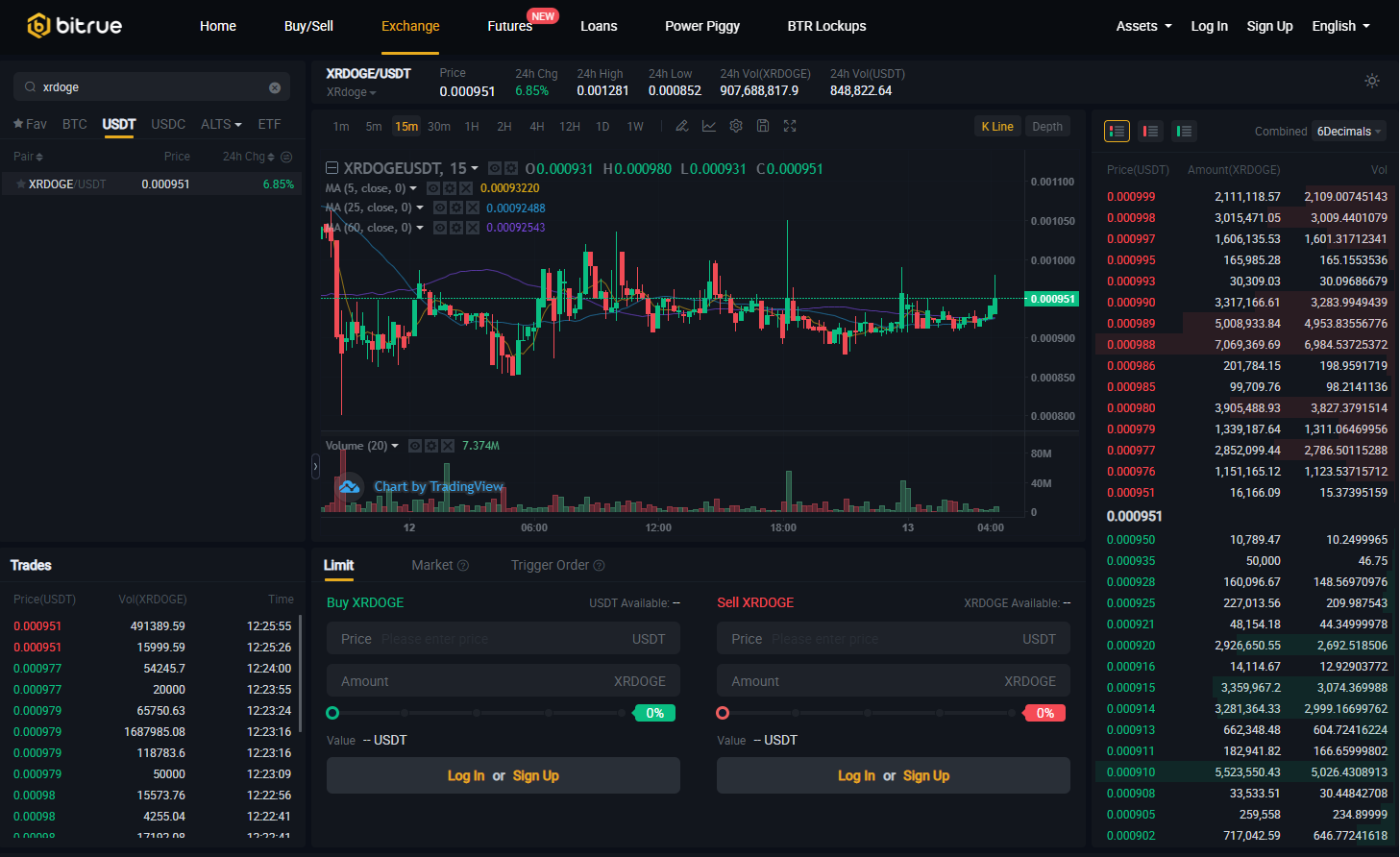Open Trigger Order info icon
The width and height of the screenshot is (1400, 857).
pyautogui.click(x=600, y=566)
